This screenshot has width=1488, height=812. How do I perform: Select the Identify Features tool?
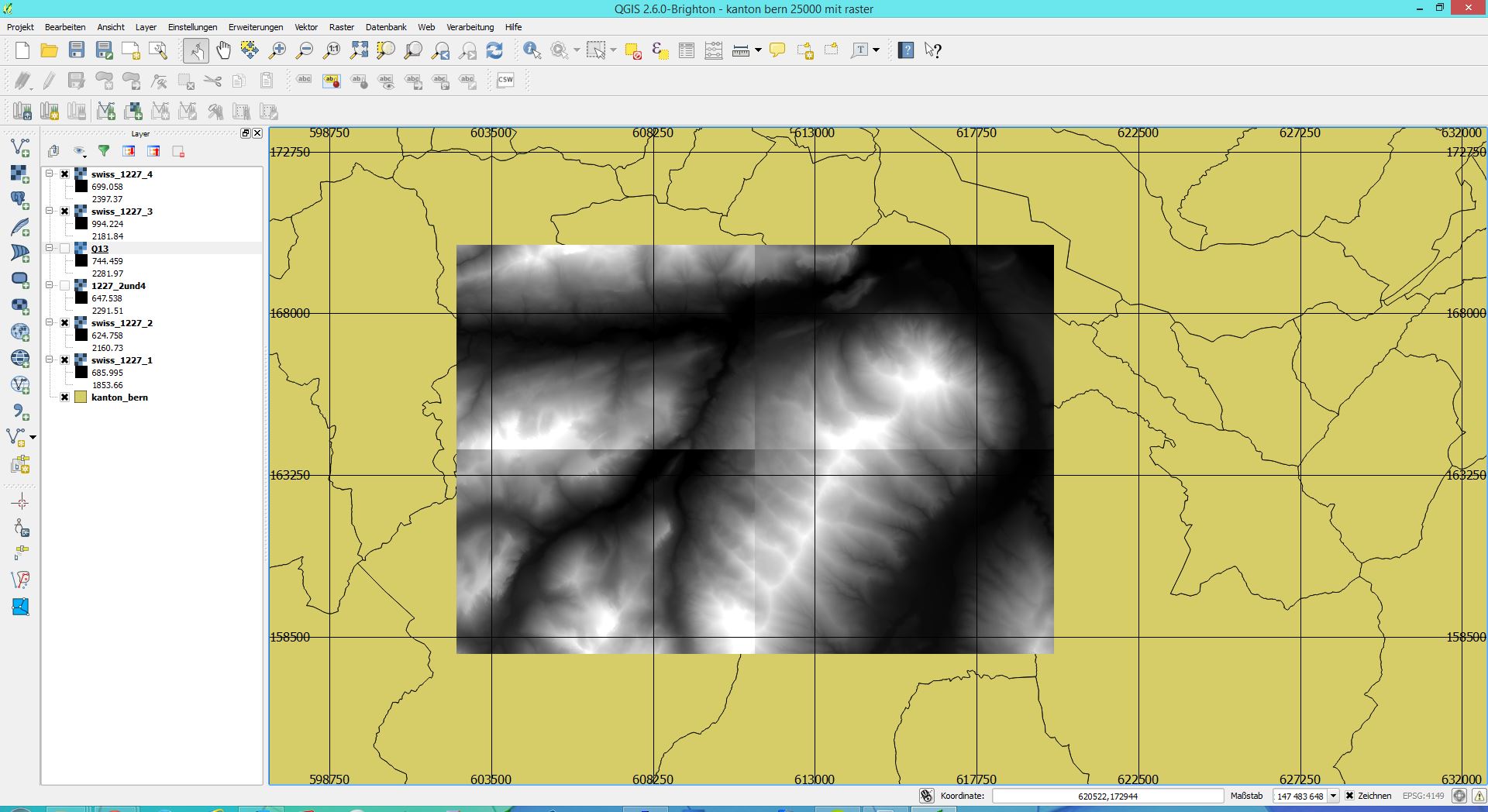(532, 50)
